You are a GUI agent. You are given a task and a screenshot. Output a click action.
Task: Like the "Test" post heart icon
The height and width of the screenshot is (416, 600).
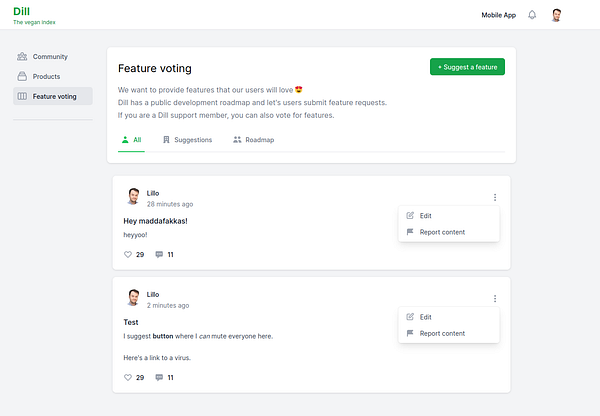tap(128, 377)
